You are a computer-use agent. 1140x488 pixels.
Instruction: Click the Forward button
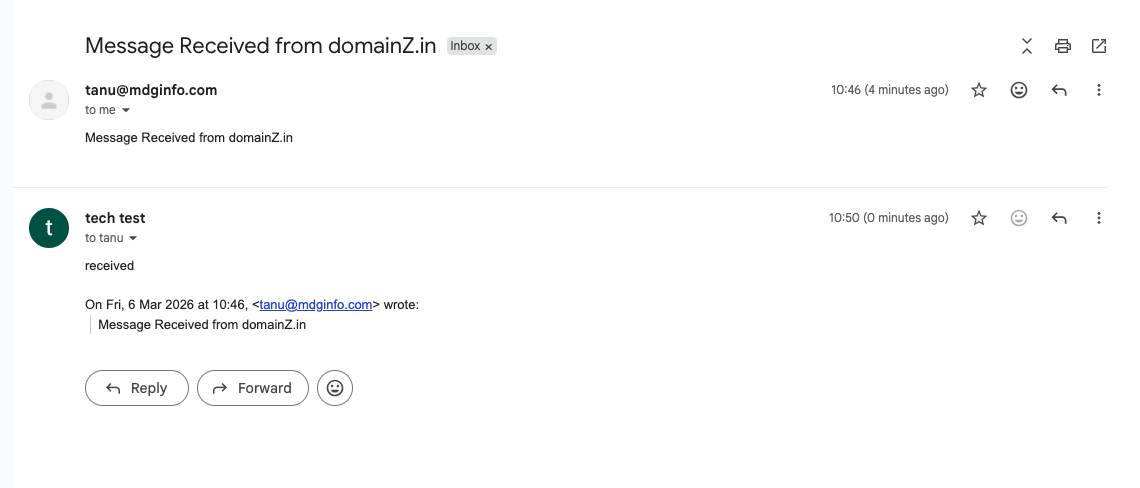point(253,388)
